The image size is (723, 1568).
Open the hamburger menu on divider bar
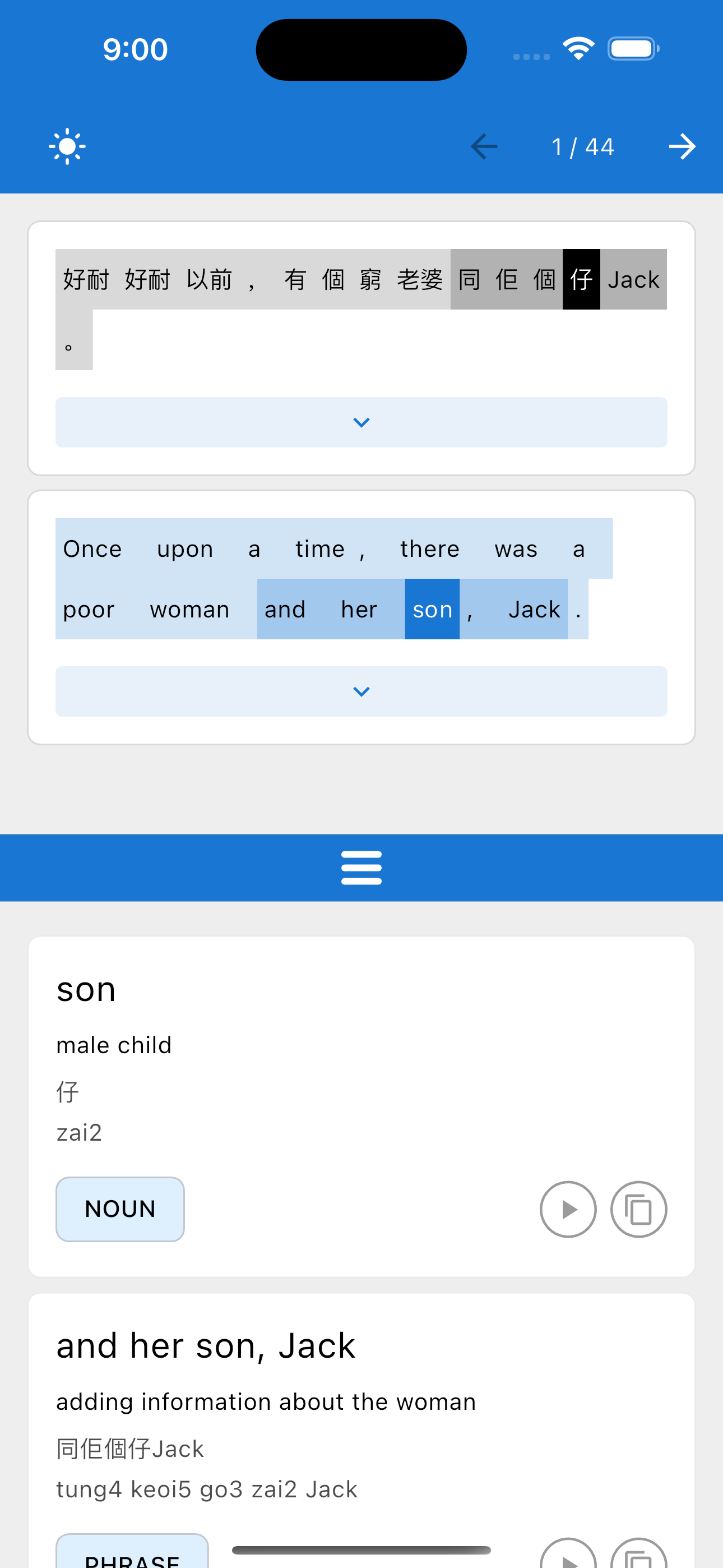click(x=361, y=868)
